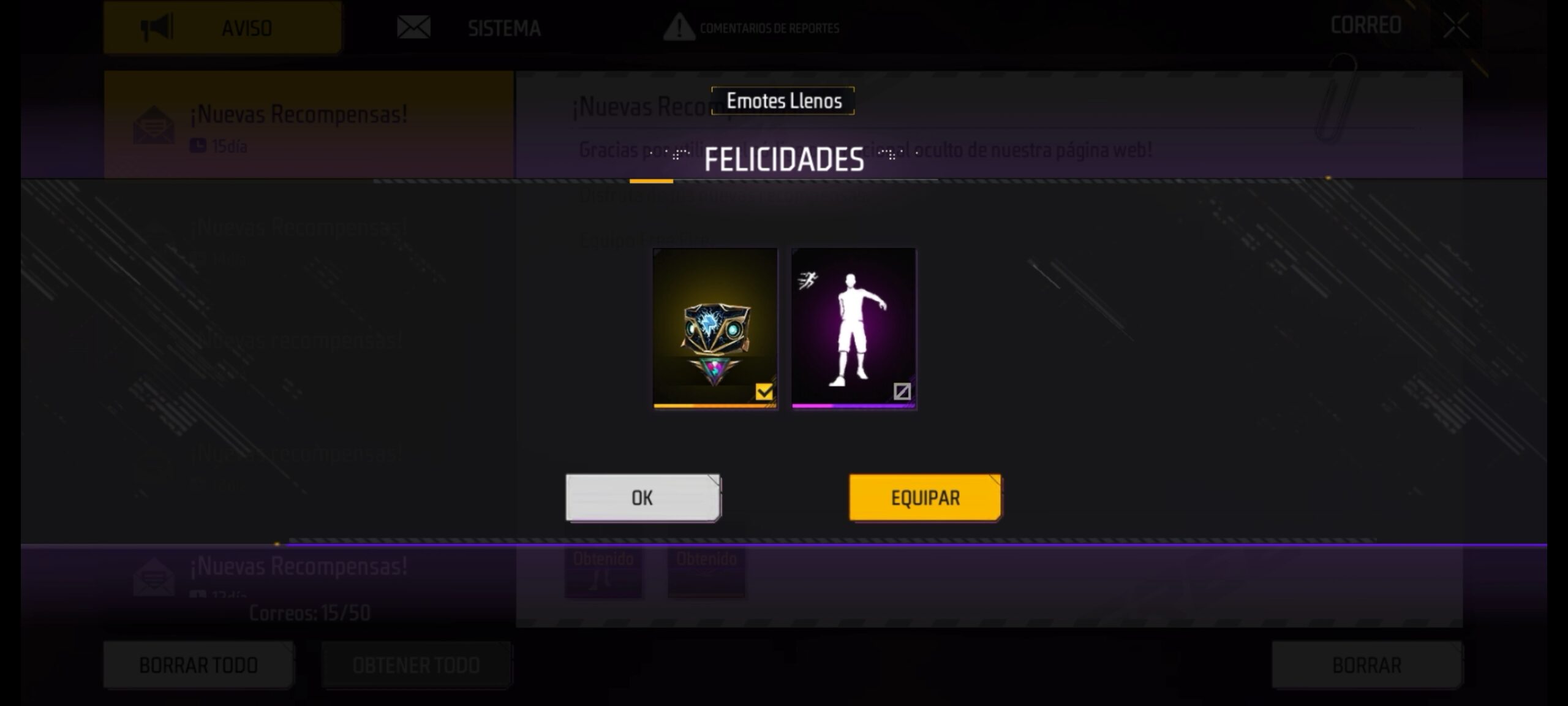Open the first ¡Nuevas Recompensas! mail
The image size is (1568, 706).
pyautogui.click(x=309, y=124)
